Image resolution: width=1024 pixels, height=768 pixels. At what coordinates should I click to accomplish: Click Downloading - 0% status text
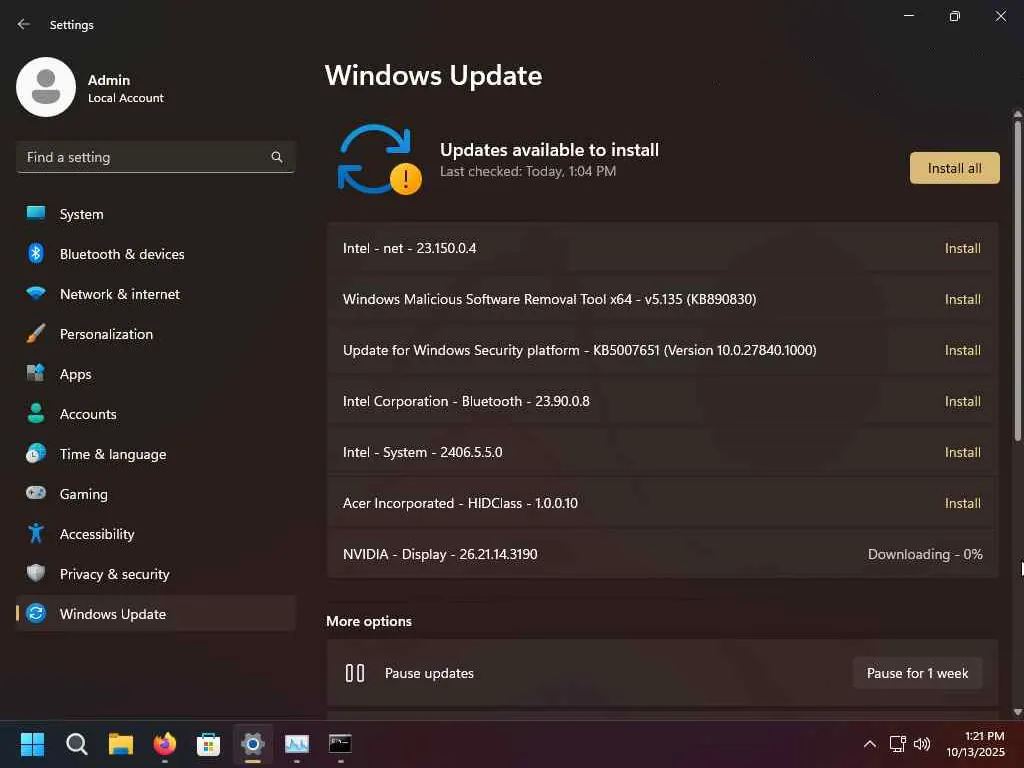[x=925, y=554]
